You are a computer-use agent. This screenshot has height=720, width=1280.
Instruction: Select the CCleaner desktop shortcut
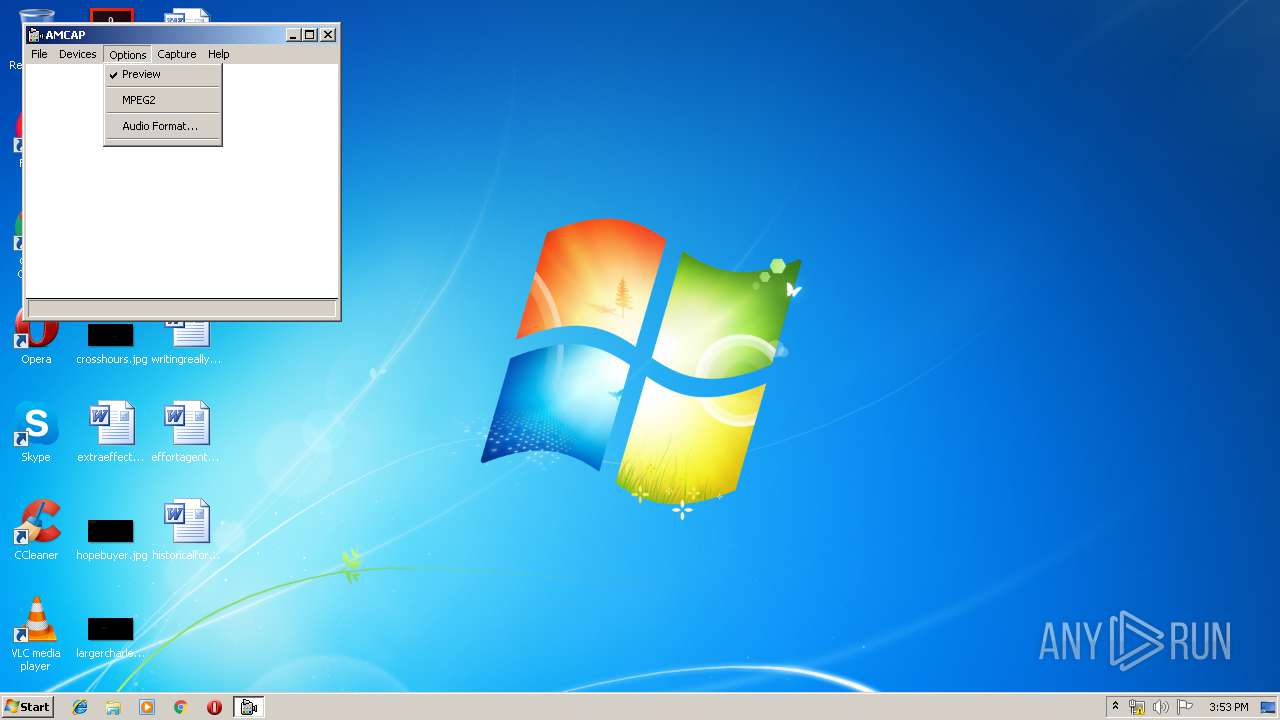36,531
